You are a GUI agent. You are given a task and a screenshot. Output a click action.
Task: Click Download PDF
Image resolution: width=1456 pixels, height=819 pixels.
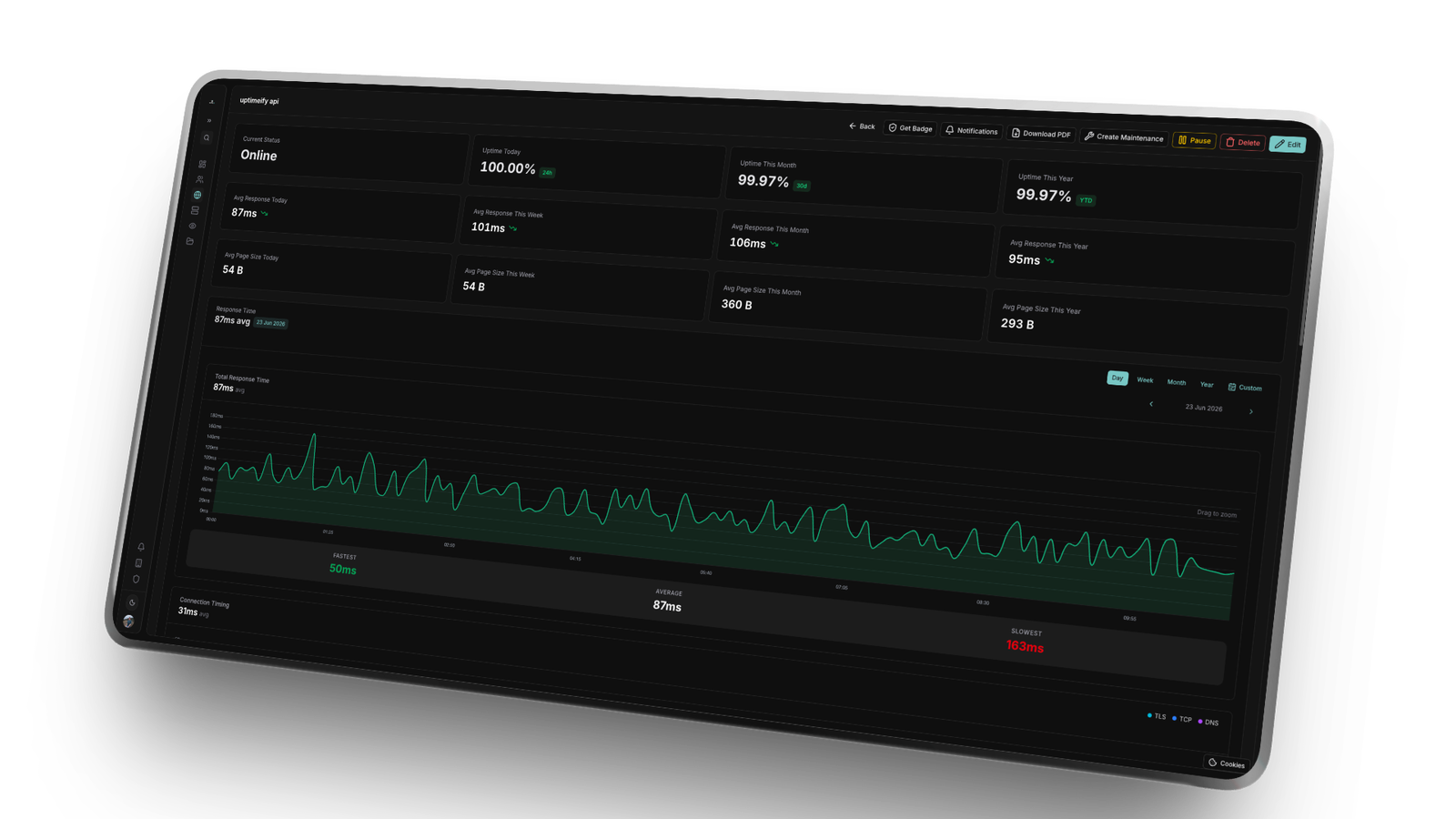pyautogui.click(x=1041, y=134)
